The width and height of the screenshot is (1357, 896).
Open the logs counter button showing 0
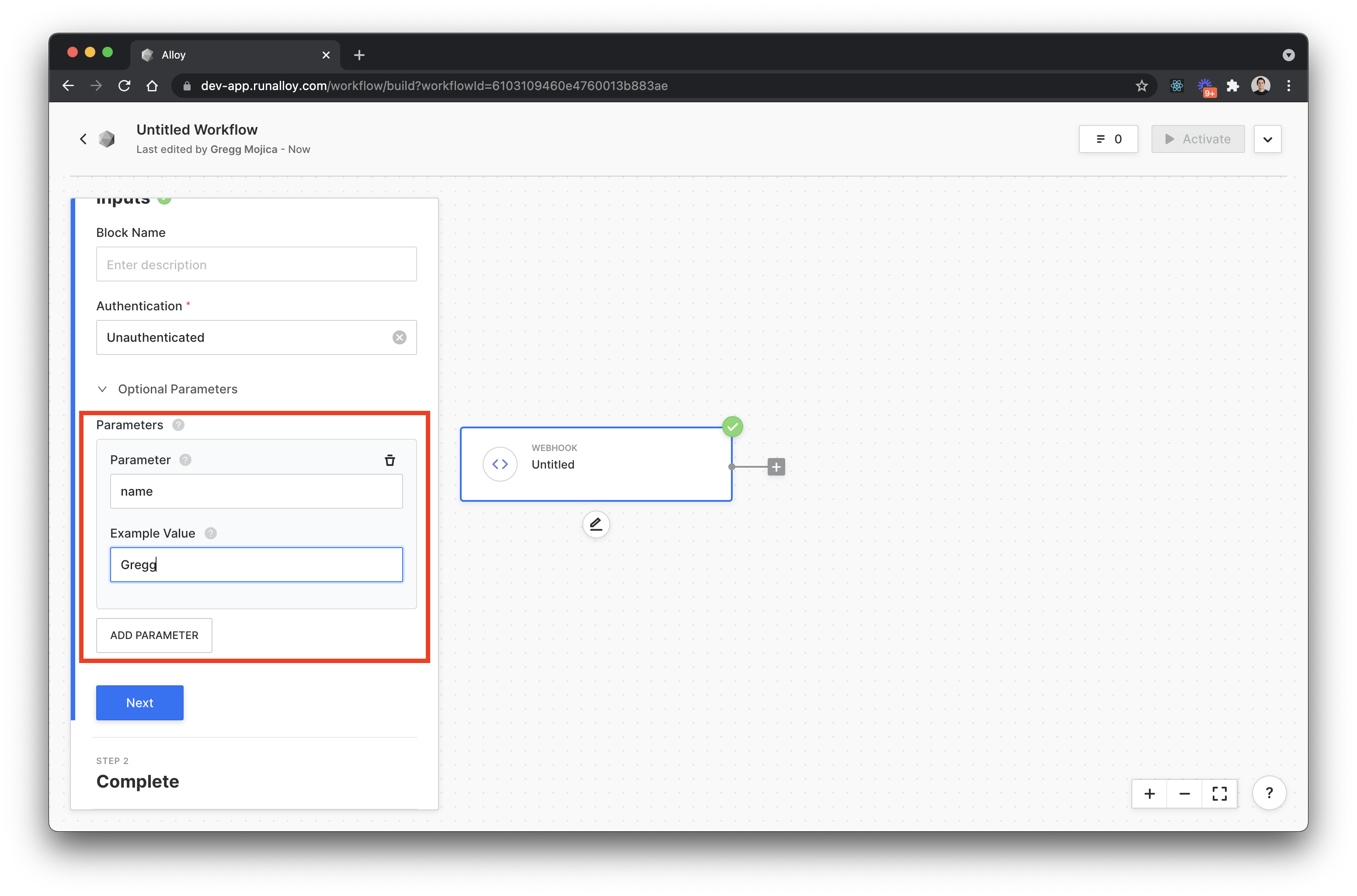click(x=1108, y=139)
